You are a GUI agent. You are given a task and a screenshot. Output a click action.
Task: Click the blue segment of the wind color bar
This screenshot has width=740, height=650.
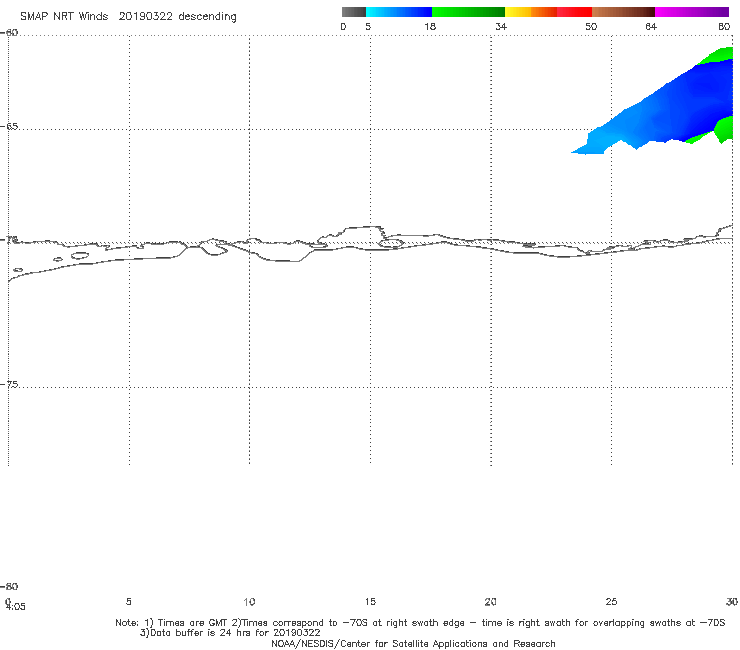(399, 12)
